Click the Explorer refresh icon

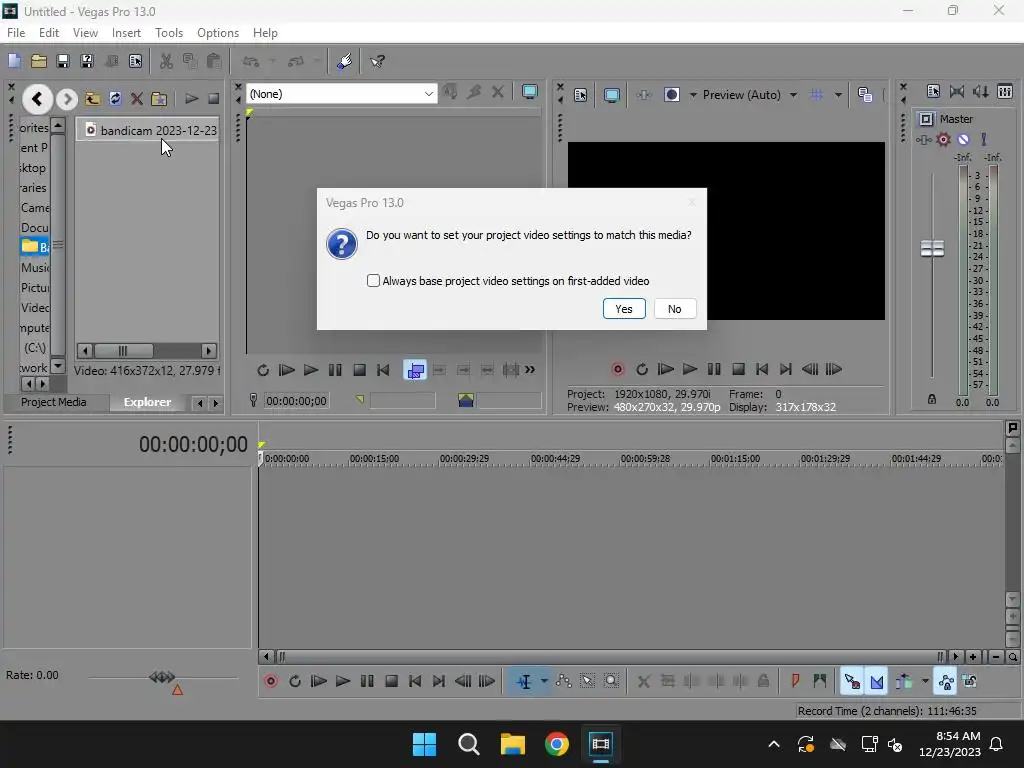click(115, 99)
